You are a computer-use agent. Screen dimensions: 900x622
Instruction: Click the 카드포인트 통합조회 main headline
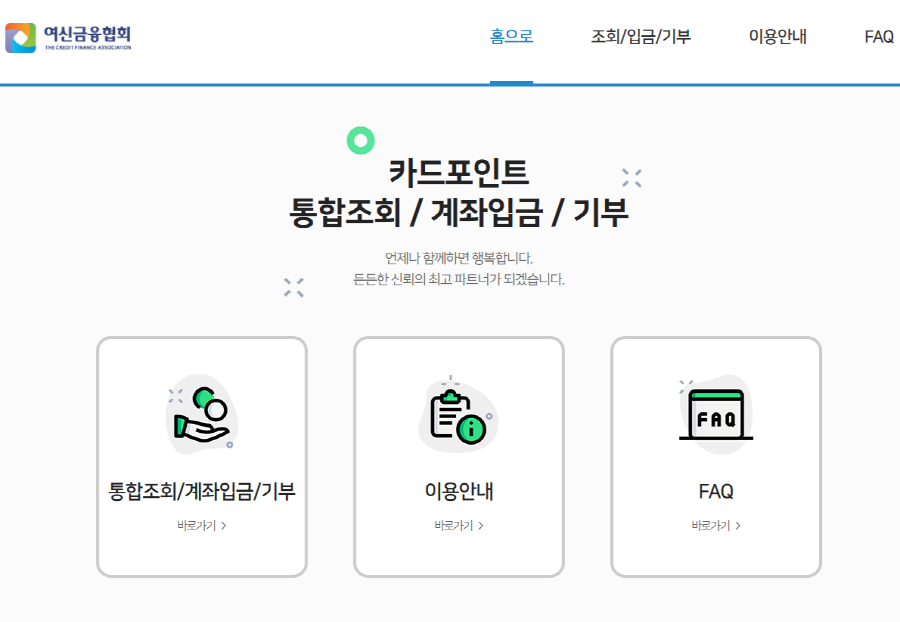click(459, 193)
